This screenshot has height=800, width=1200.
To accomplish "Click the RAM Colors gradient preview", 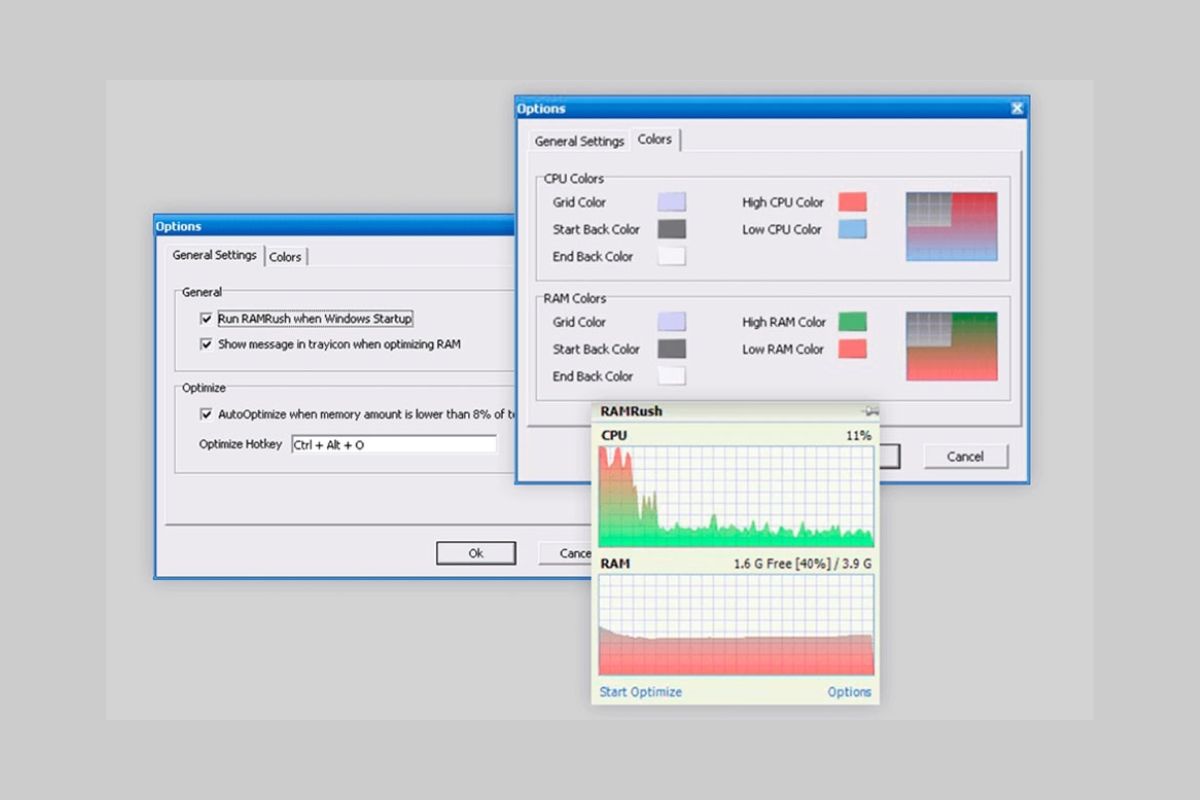I will click(951, 346).
